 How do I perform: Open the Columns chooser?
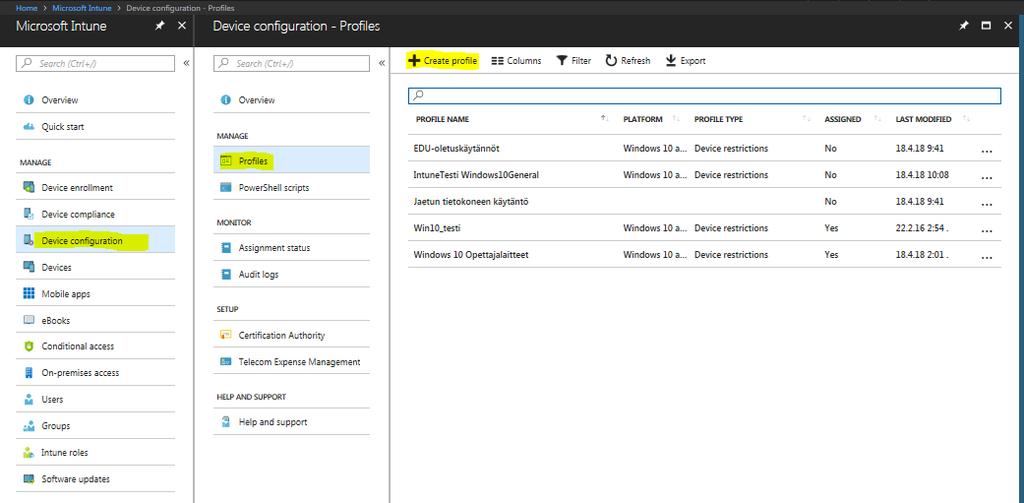pyautogui.click(x=516, y=61)
